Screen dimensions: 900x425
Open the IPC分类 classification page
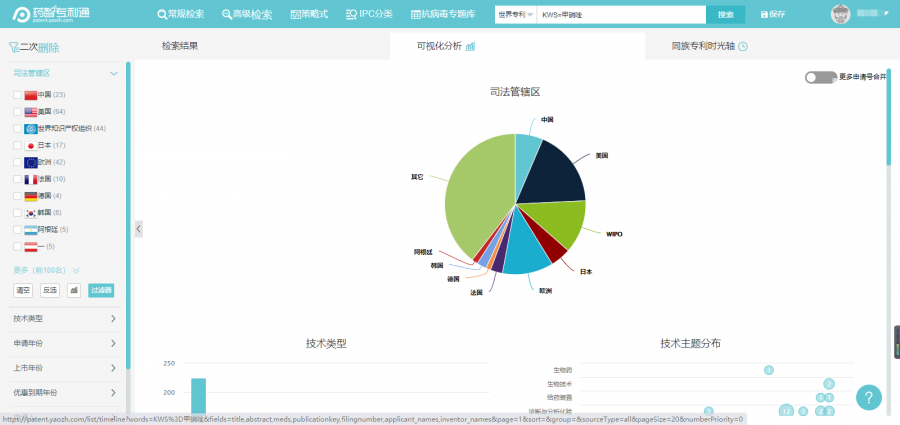(x=368, y=15)
